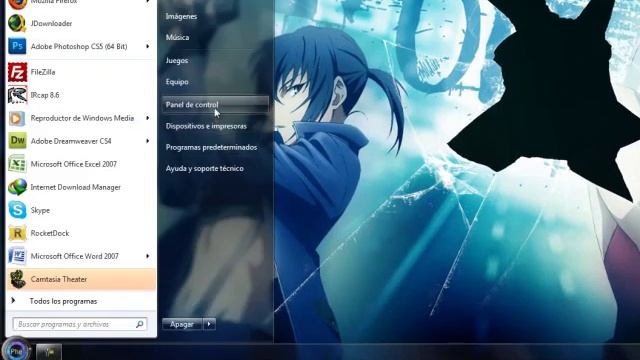
Task: Click the Buscar programas y archivos field
Action: click(x=80, y=324)
